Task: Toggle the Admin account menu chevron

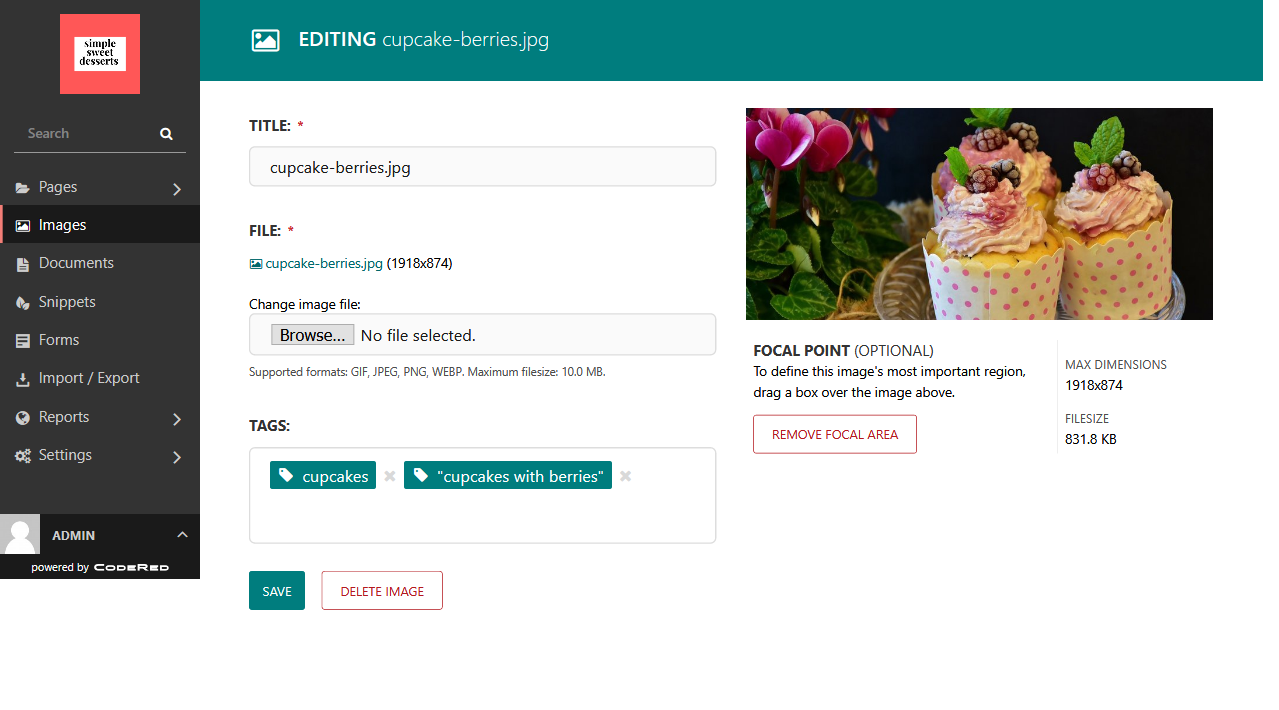Action: pyautogui.click(x=182, y=535)
